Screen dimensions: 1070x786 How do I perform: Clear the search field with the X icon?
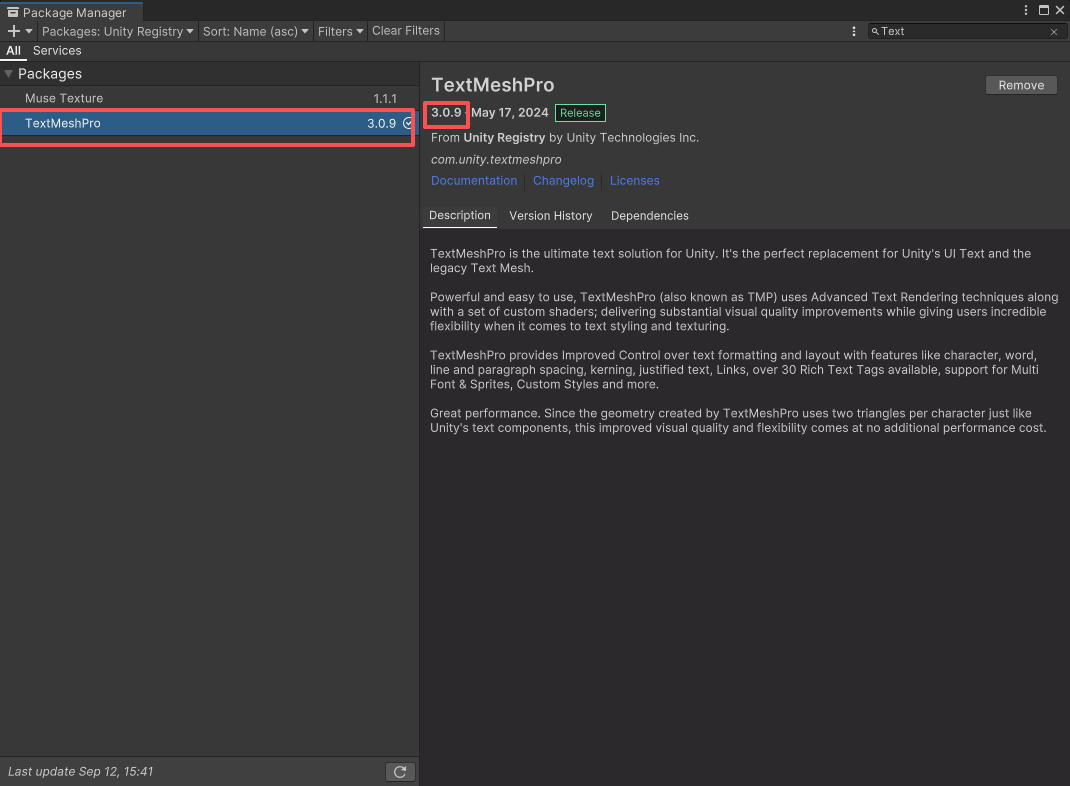(1054, 31)
